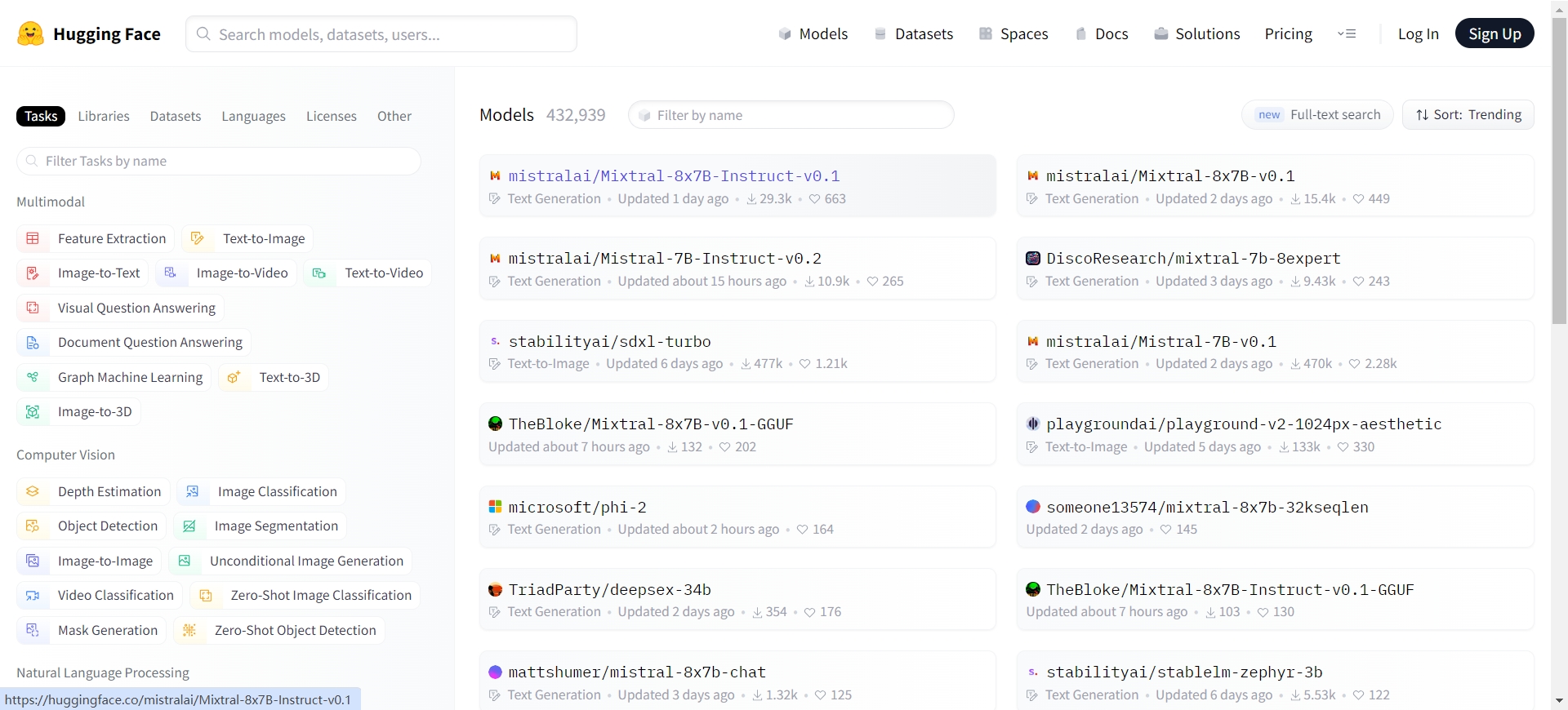Click the Filter Tasks by name field
The image size is (1568, 710).
coord(219,161)
